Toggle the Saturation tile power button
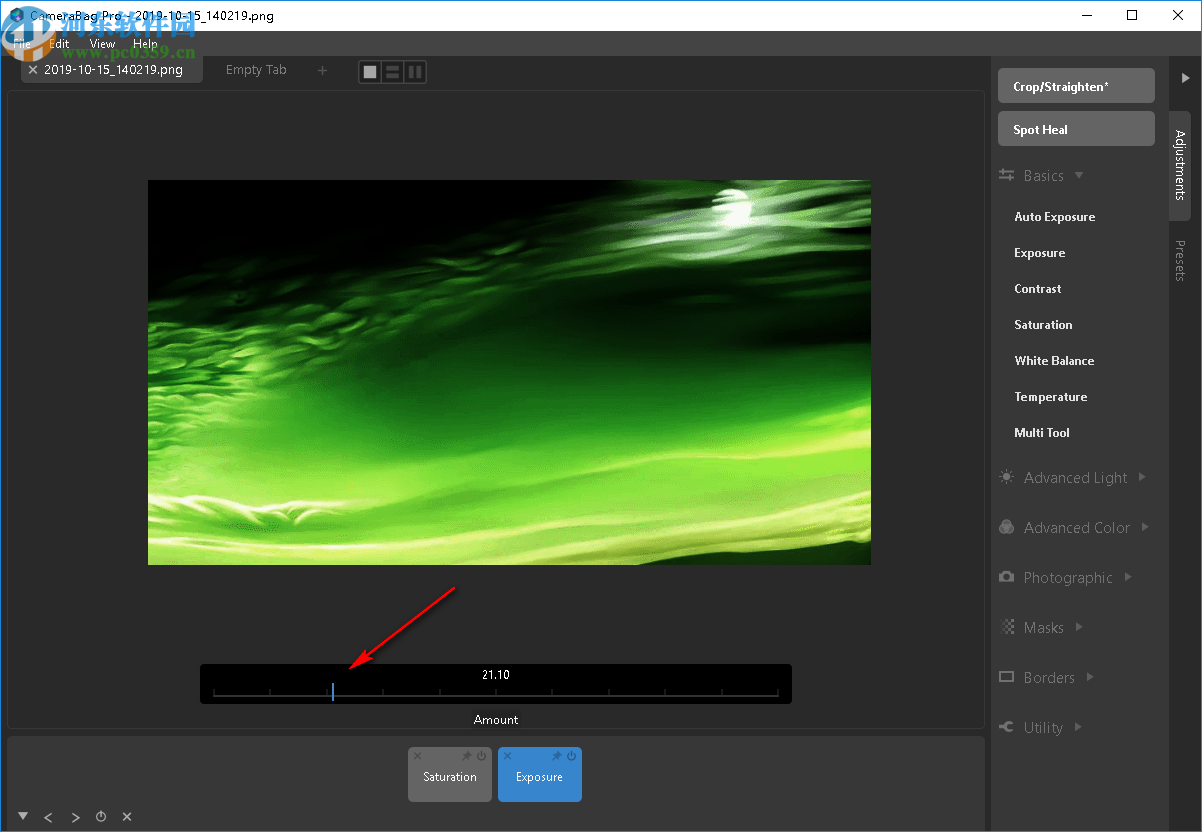 pyautogui.click(x=481, y=756)
